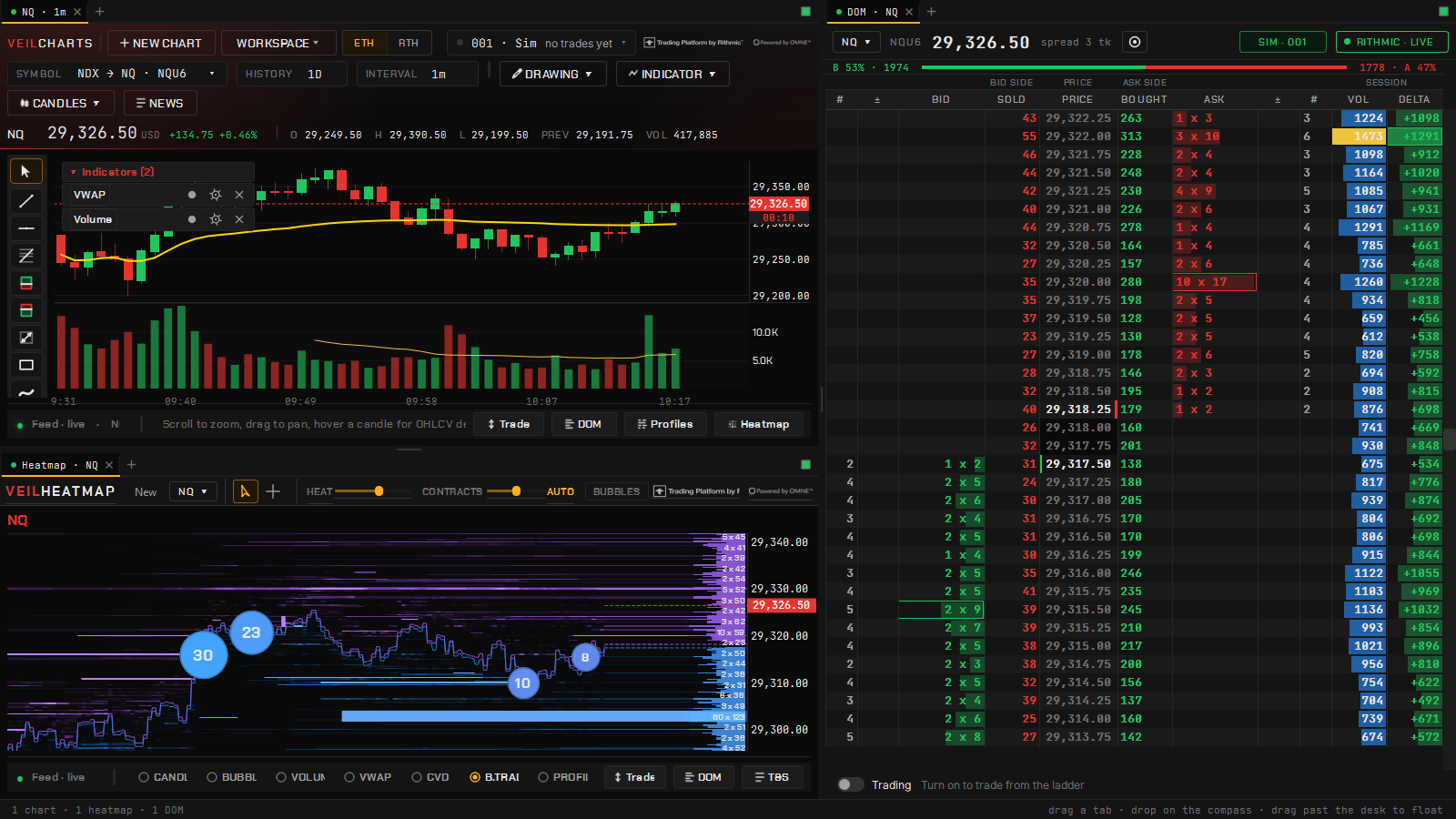Screen dimensions: 1456x819
Task: Select the VOLUM radio option
Action: point(300,777)
